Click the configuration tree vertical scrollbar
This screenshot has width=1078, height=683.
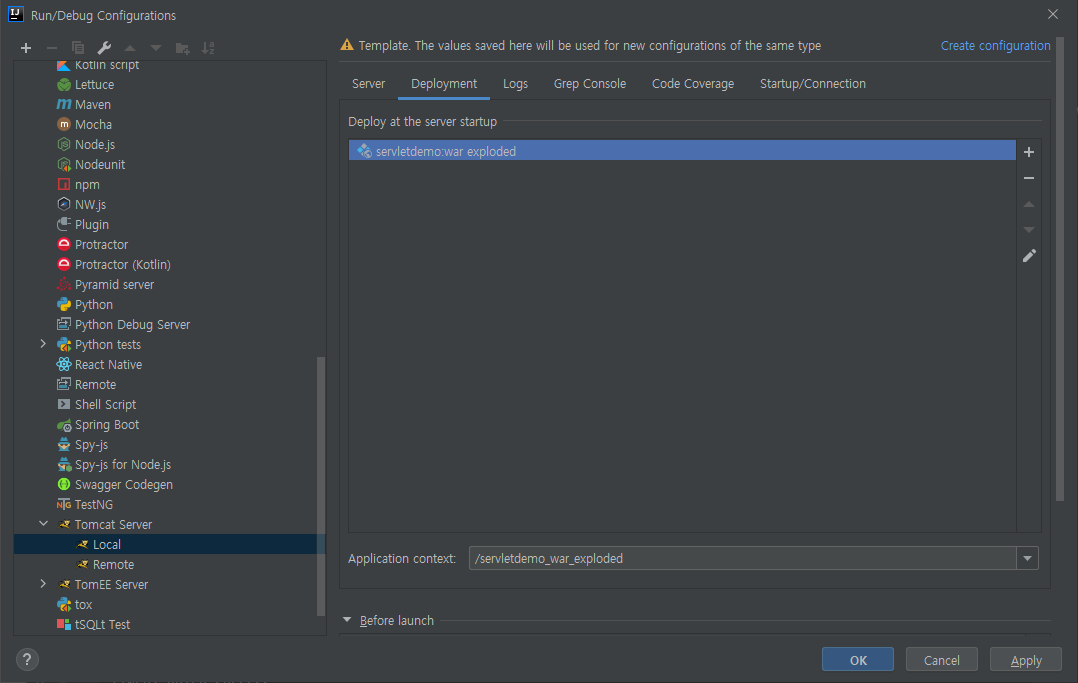tap(320, 486)
